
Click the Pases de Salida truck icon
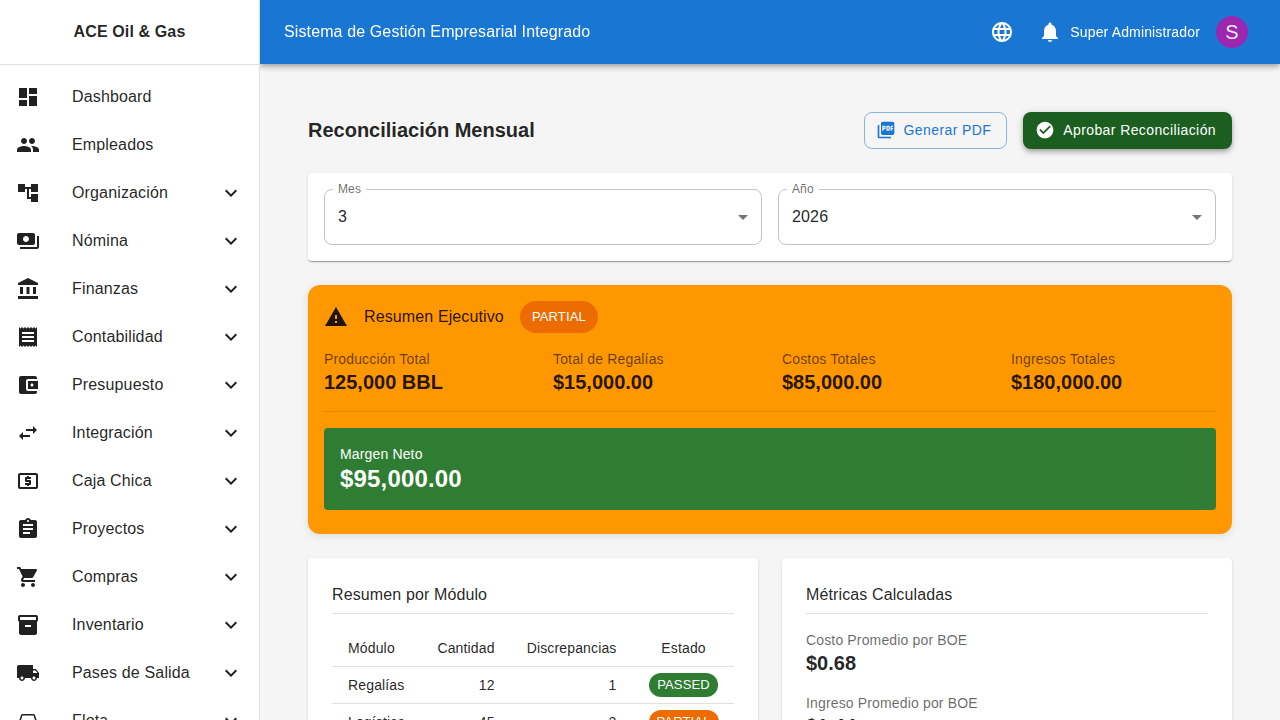click(28, 672)
